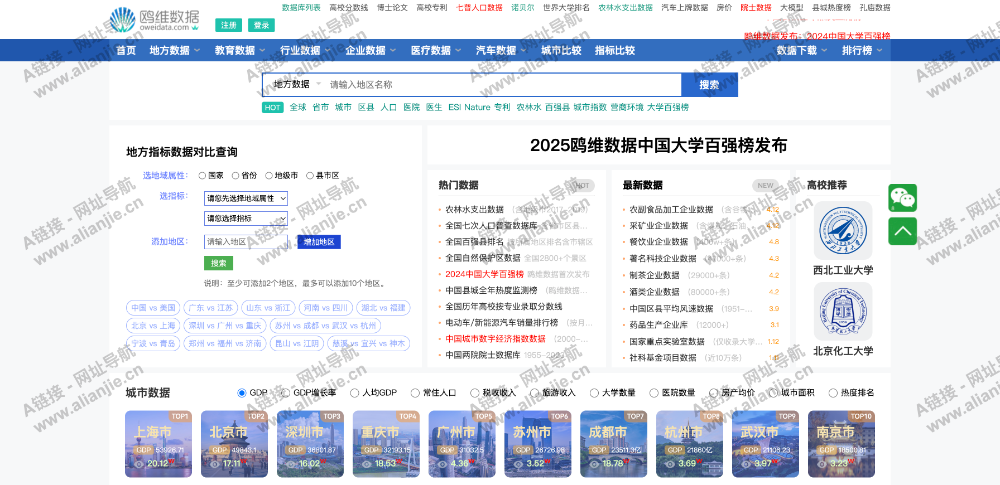Click the blue 搜索 button beside search bar

point(709,84)
